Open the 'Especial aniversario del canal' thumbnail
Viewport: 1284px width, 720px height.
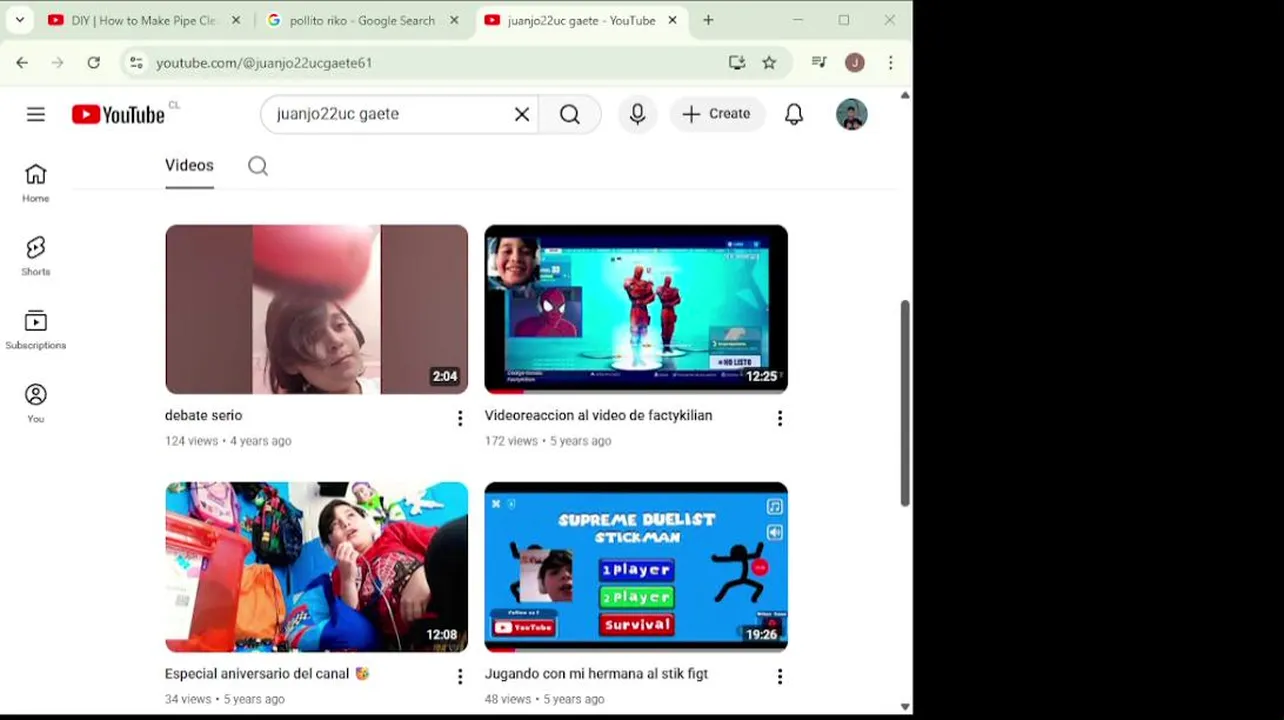coord(316,567)
